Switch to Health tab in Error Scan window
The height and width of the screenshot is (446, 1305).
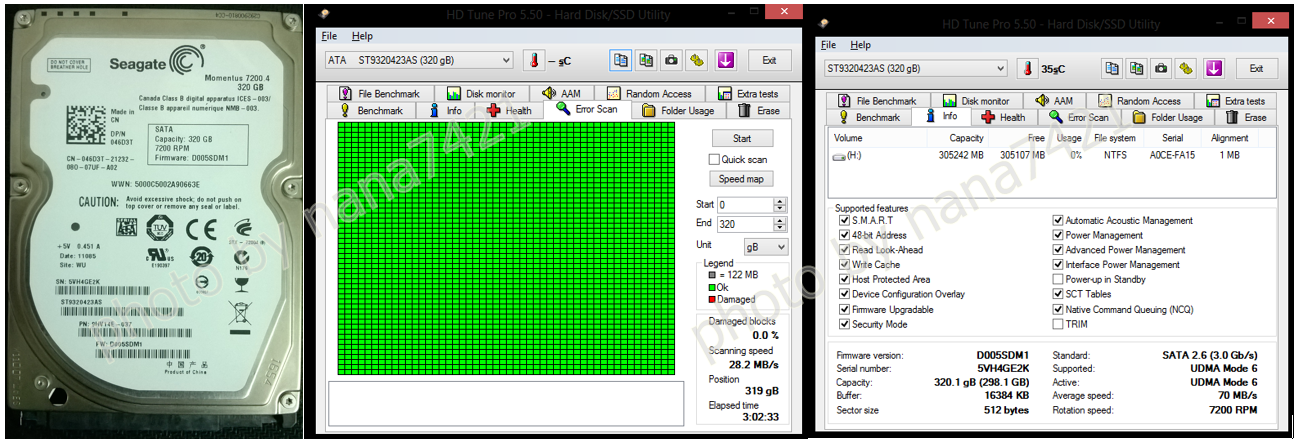[x=509, y=111]
